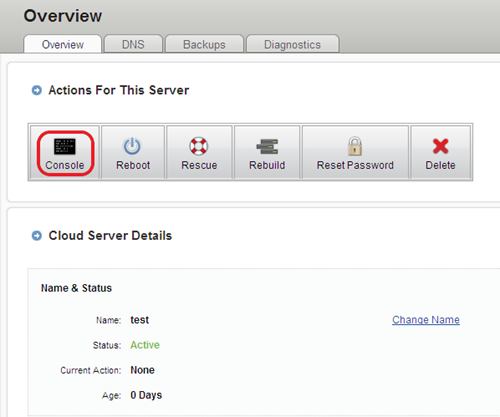500x417 pixels.
Task: Select the Rescue lifebuoy icon
Action: point(199,146)
